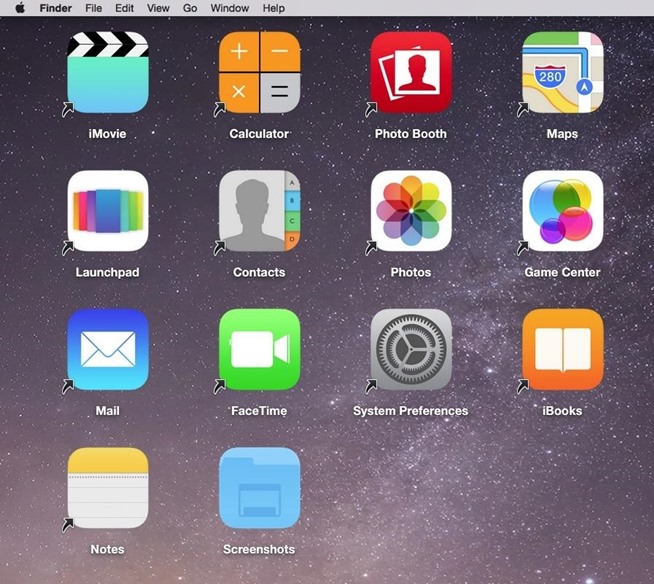Open the File menu
This screenshot has width=654, height=584.
(94, 8)
